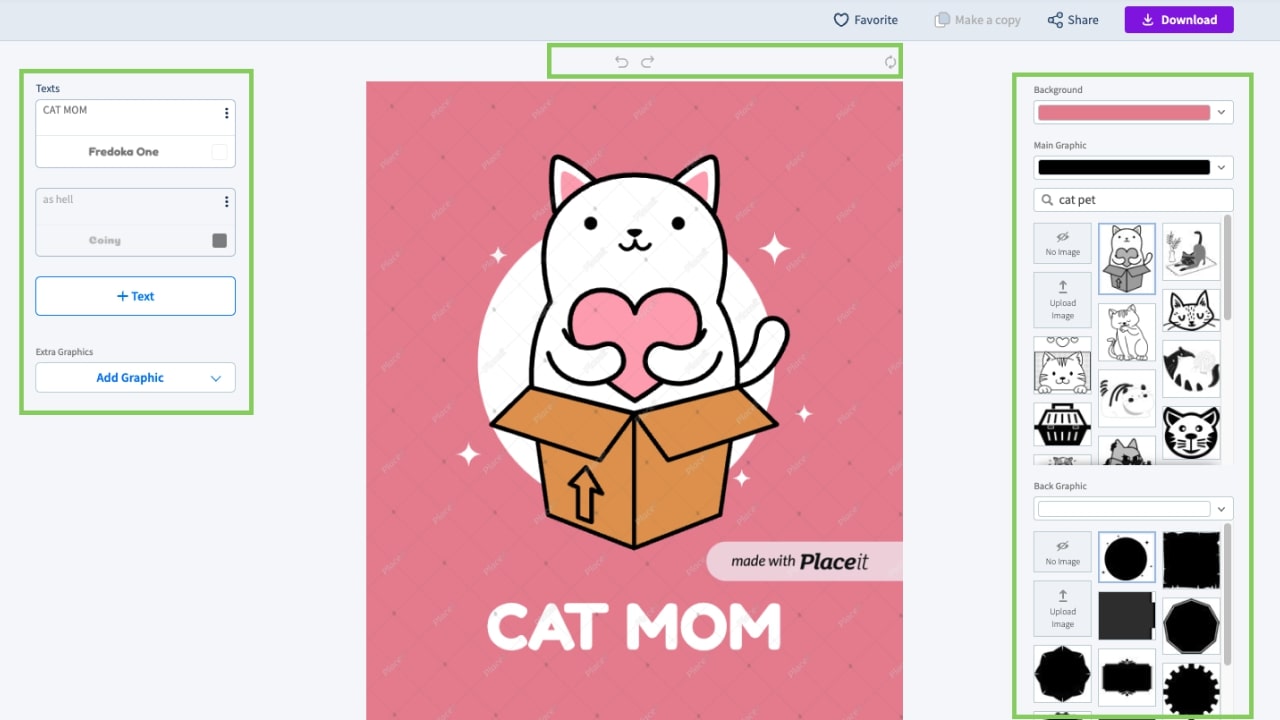Screen dimensions: 1280x720
Task: Click the undo arrow icon
Action: pyautogui.click(x=621, y=62)
